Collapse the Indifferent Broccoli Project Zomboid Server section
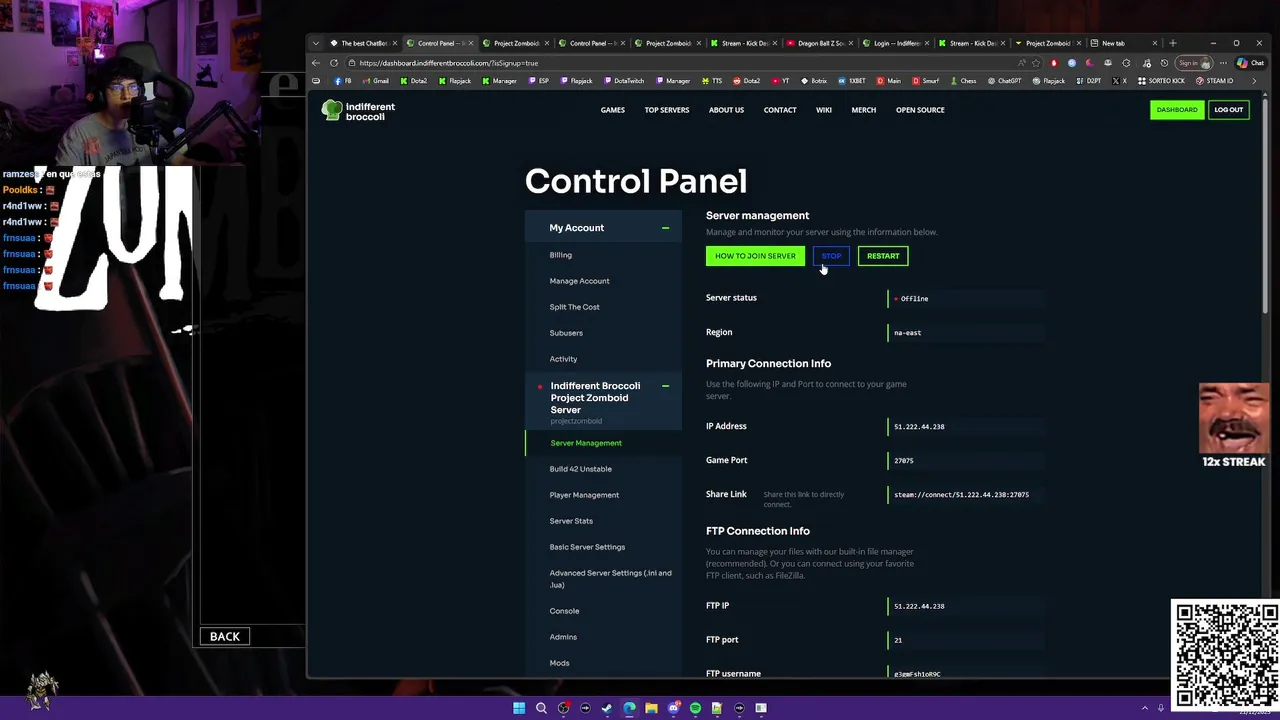1280x720 pixels. [665, 386]
